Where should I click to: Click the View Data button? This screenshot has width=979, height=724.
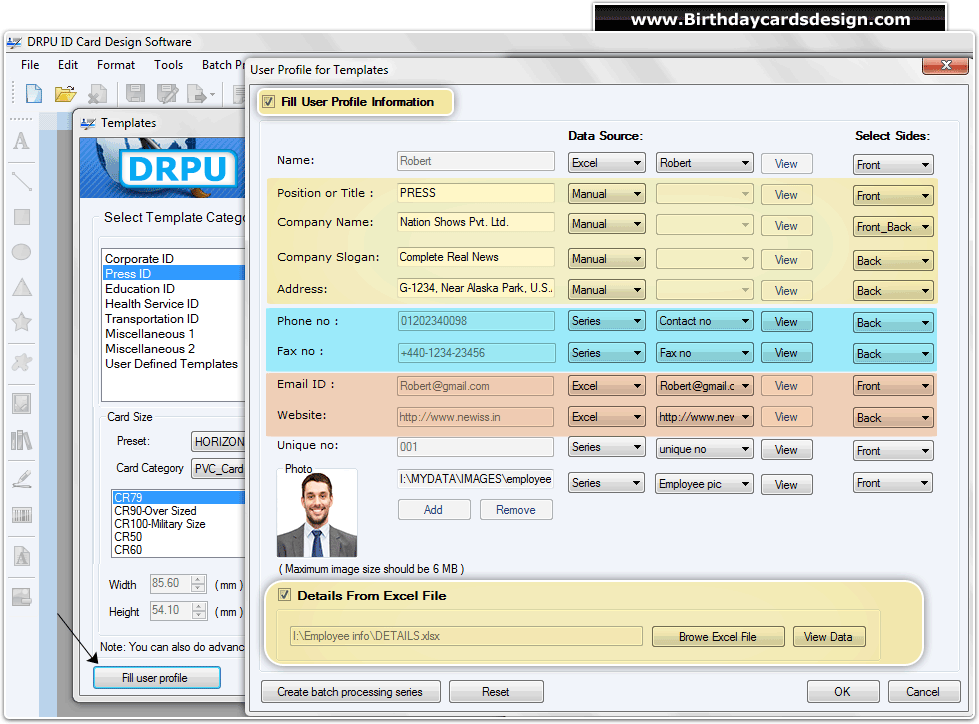829,637
